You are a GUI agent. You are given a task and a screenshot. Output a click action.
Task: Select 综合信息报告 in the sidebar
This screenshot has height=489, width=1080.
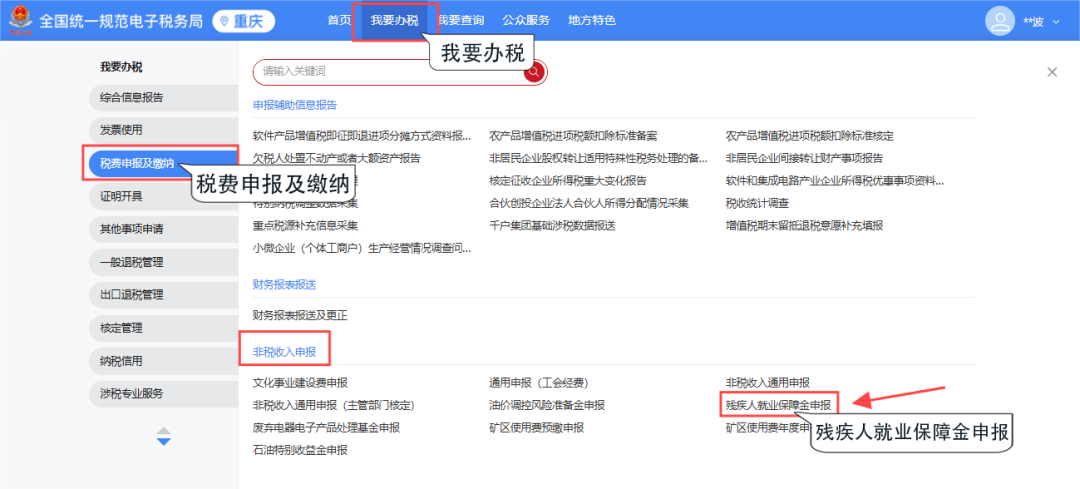[x=163, y=97]
